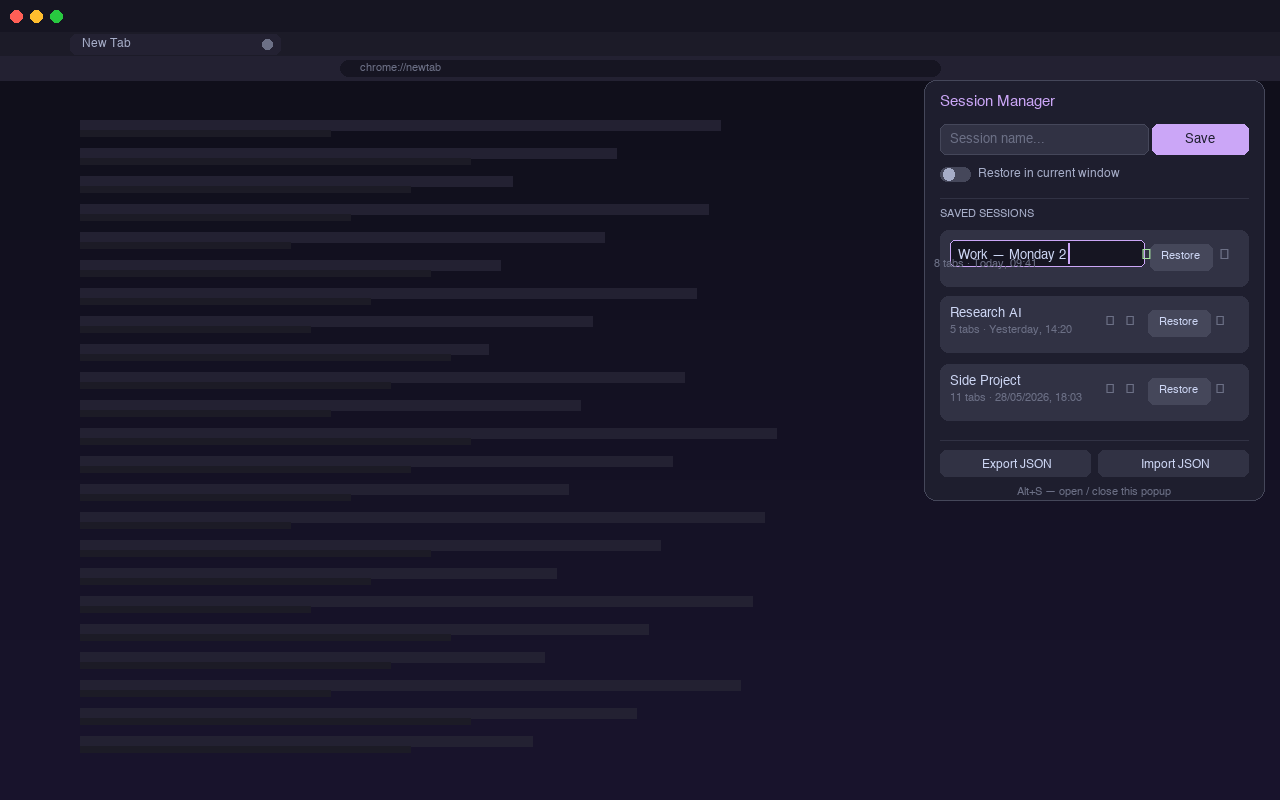
Task: Click the round close dot on the New Tab tab
Action: coord(267,44)
